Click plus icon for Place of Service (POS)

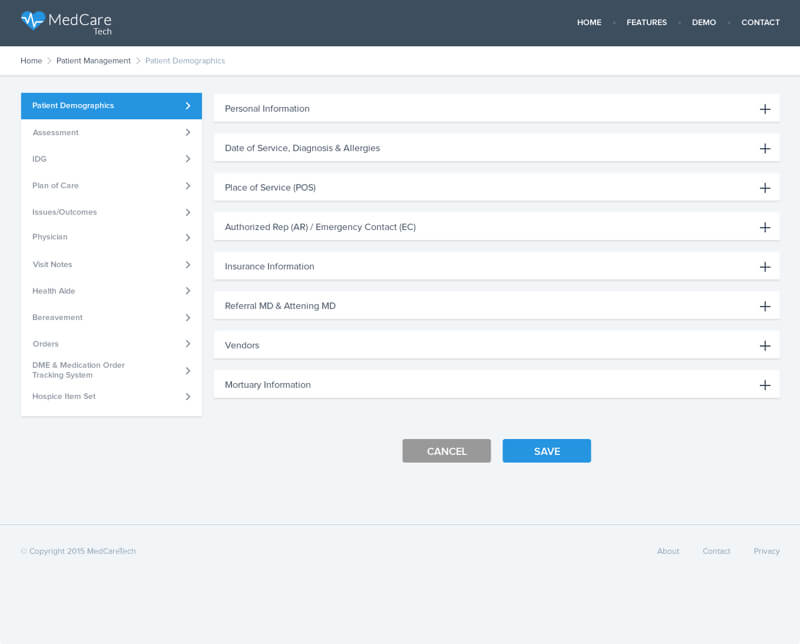tap(765, 188)
